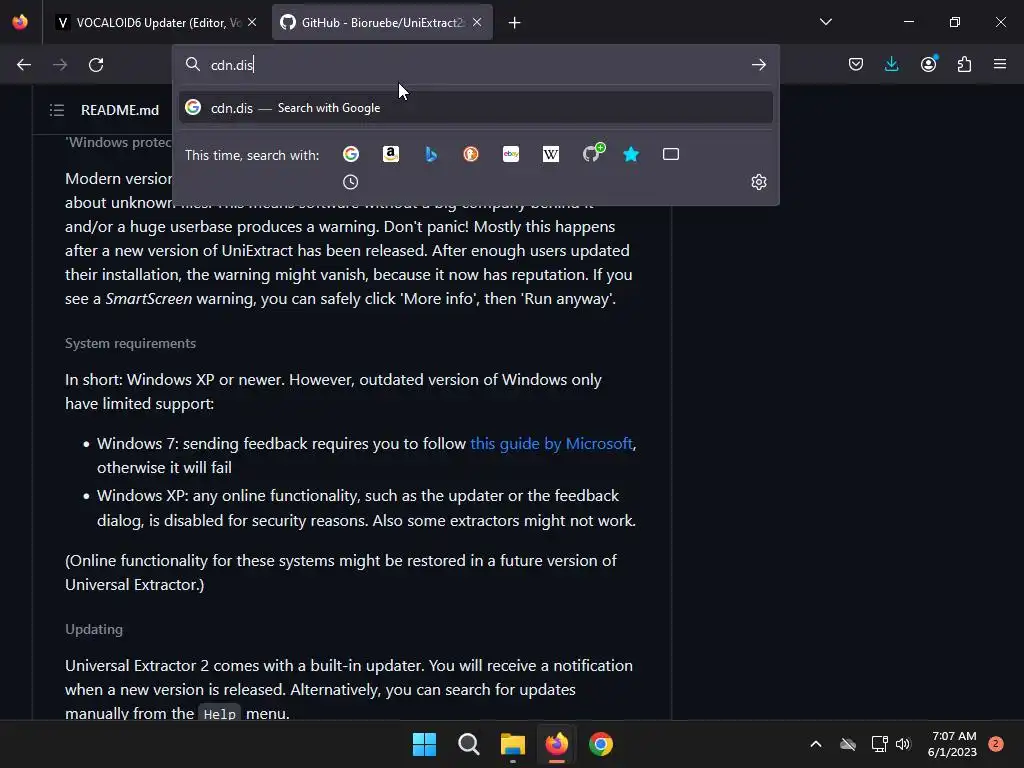Open Firefox account menu
The height and width of the screenshot is (768, 1024).
[x=929, y=64]
